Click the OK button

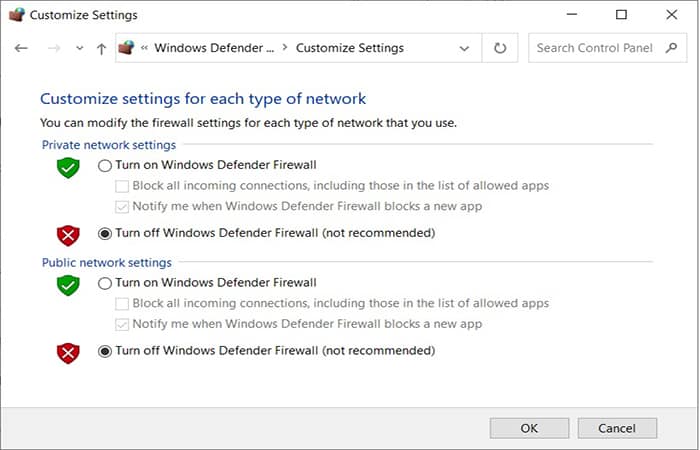coord(529,428)
